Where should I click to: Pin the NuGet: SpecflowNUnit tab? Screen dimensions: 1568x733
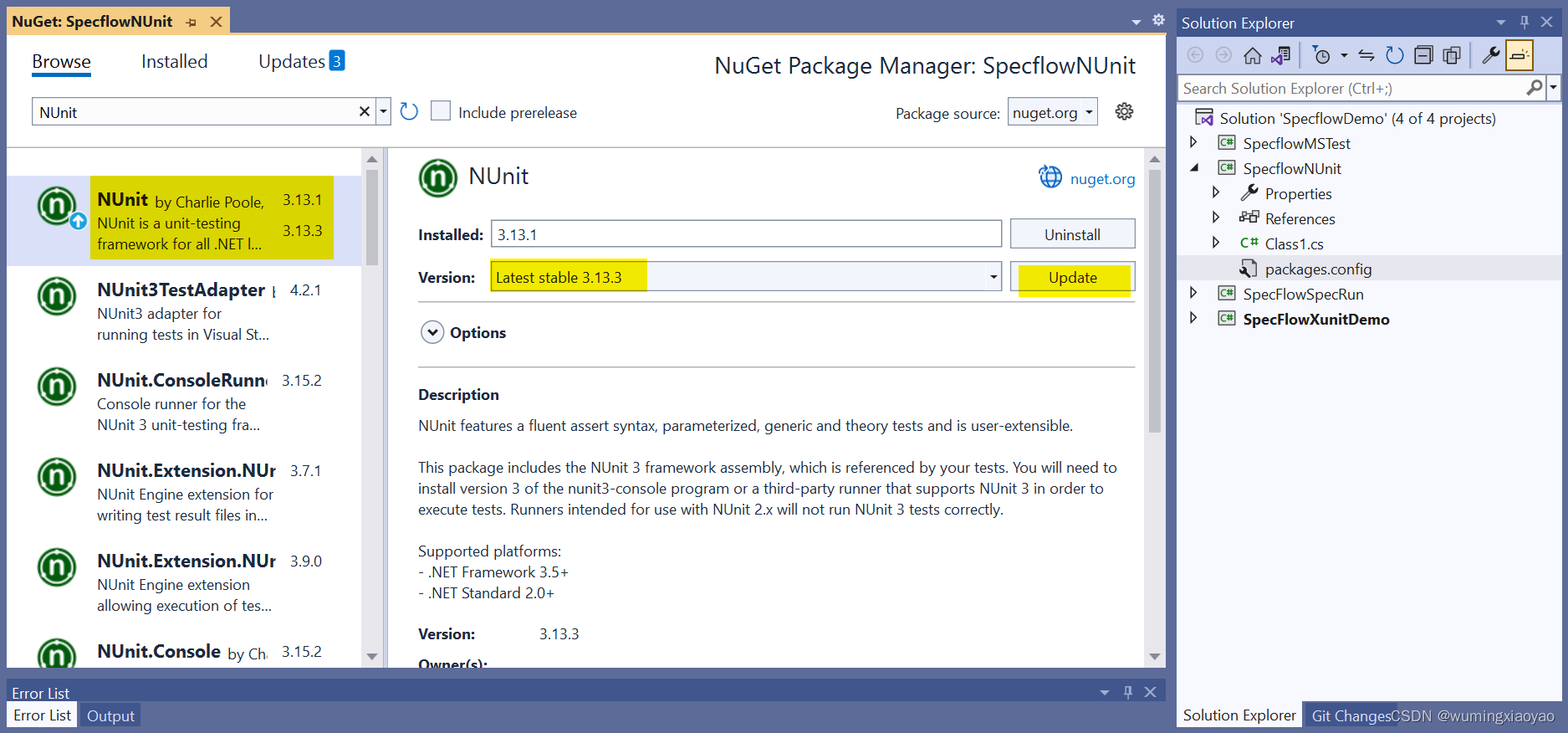[x=192, y=22]
